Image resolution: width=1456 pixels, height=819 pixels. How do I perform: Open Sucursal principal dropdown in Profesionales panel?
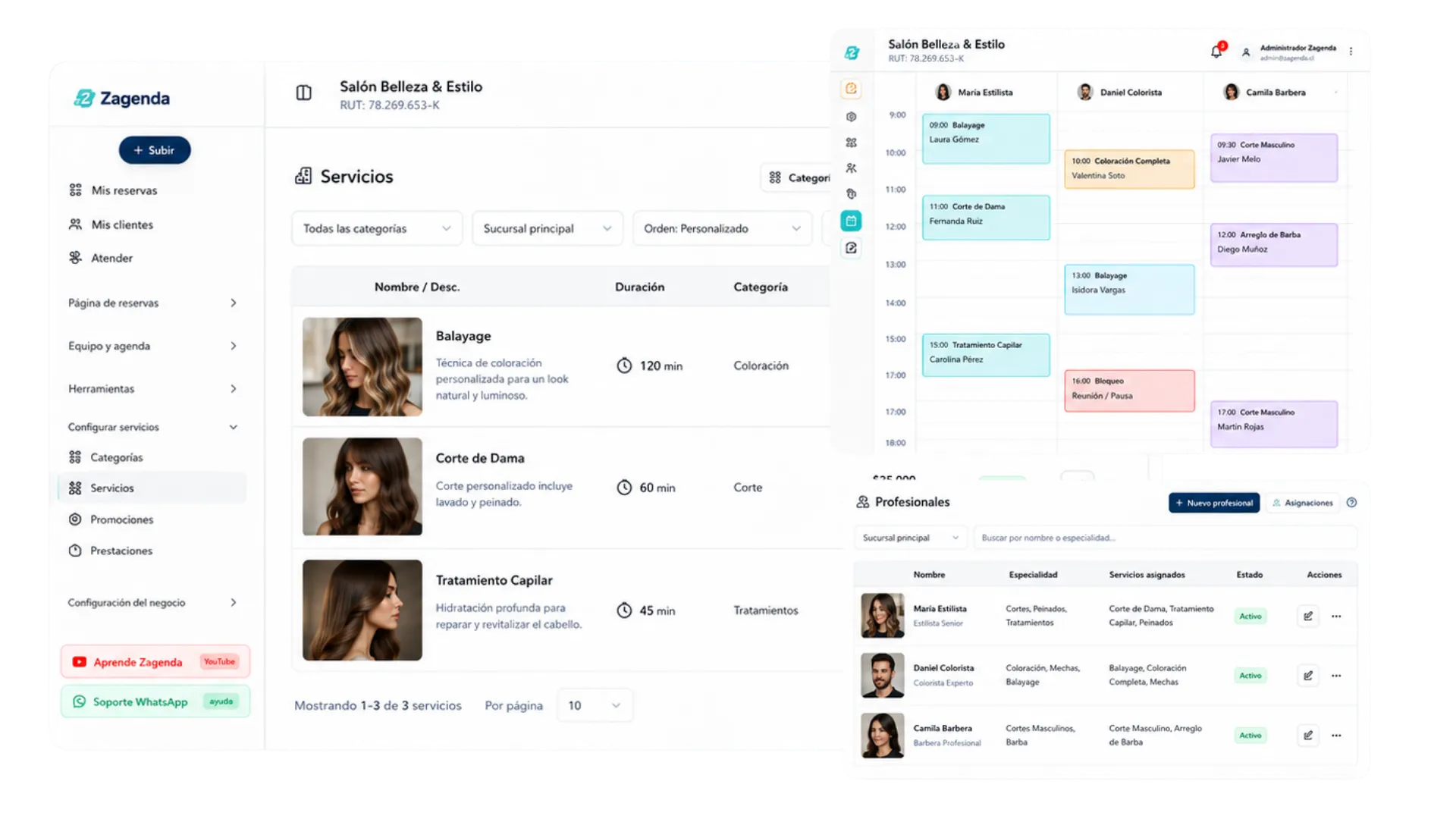[x=910, y=538]
